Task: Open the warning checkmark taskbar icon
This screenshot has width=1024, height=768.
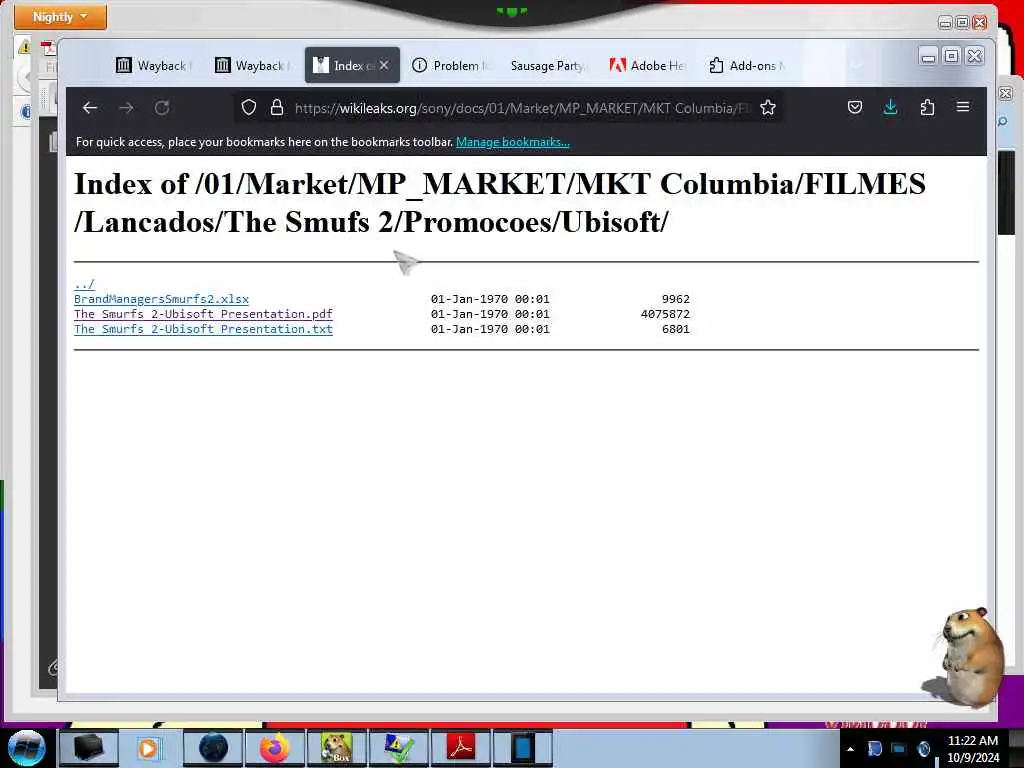Action: pos(398,748)
